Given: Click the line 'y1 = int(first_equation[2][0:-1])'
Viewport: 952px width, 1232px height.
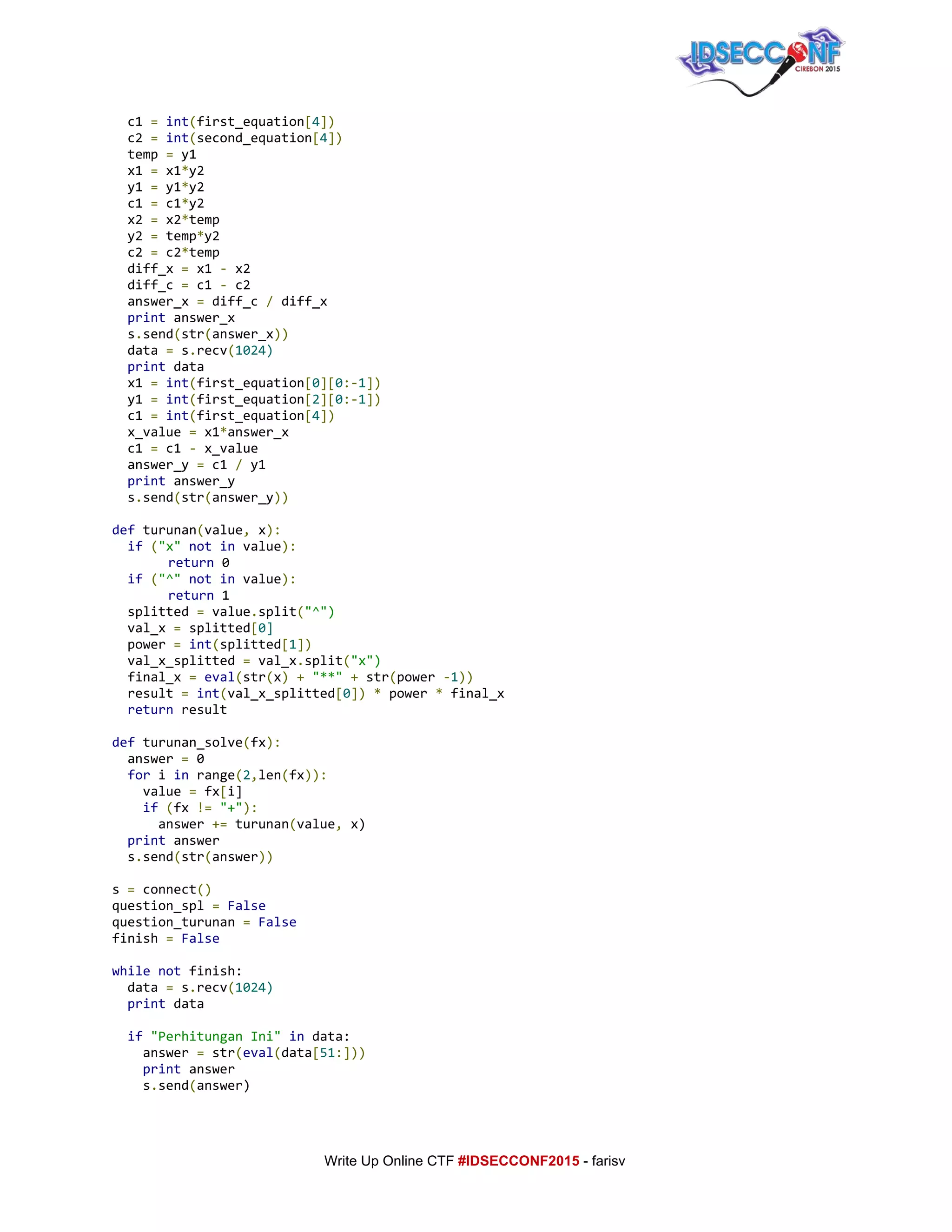Looking at the screenshot, I should (x=254, y=400).
